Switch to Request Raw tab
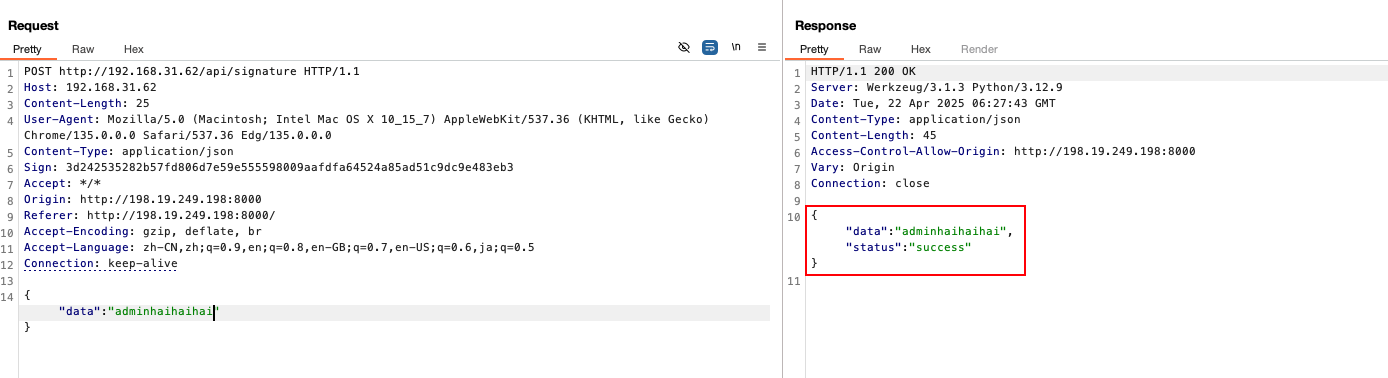This screenshot has width=1388, height=378. click(x=83, y=49)
